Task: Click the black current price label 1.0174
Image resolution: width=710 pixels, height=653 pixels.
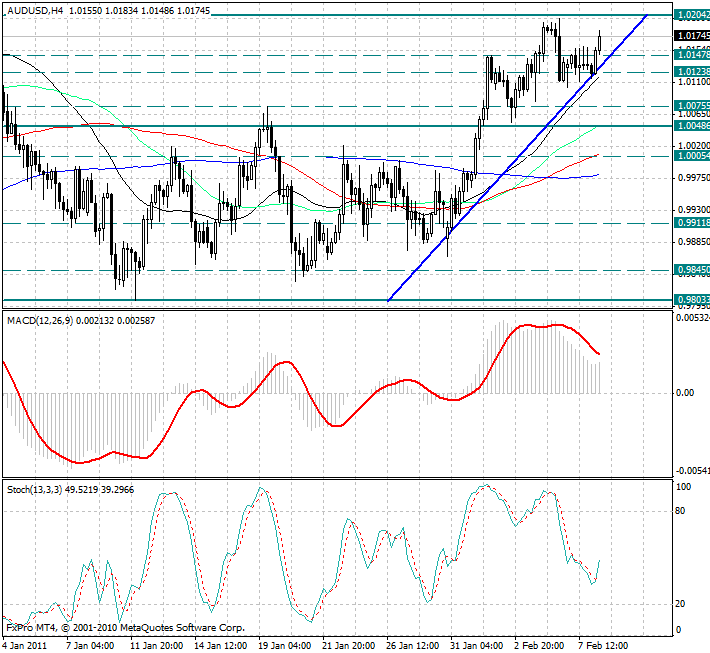Action: [692, 35]
